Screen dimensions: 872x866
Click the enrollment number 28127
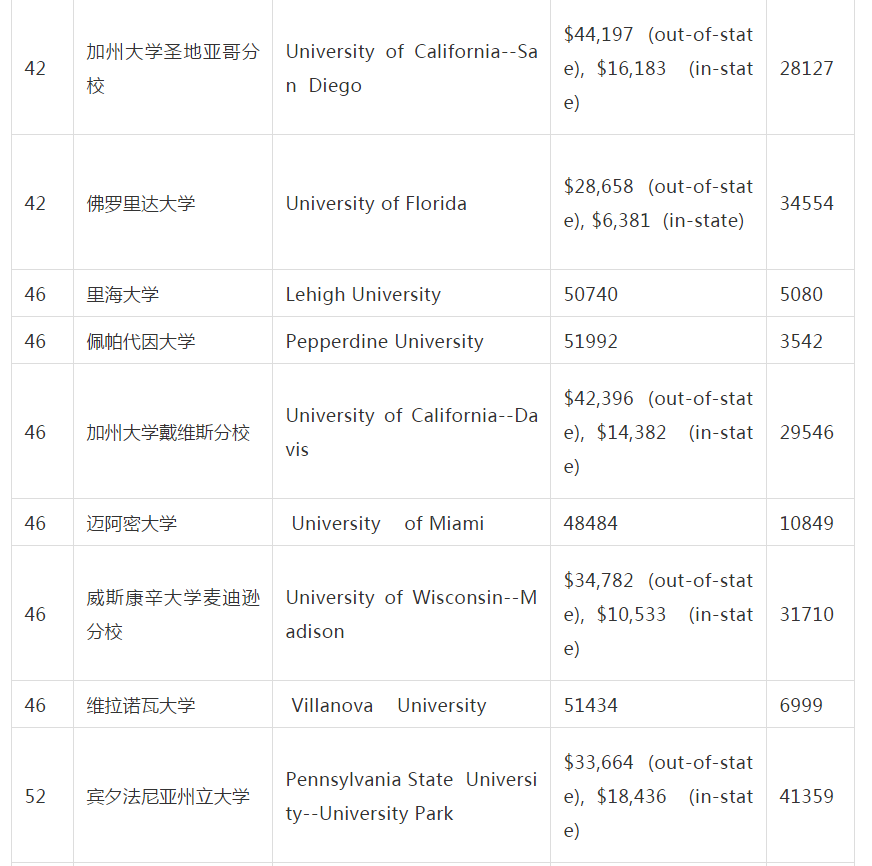[807, 68]
